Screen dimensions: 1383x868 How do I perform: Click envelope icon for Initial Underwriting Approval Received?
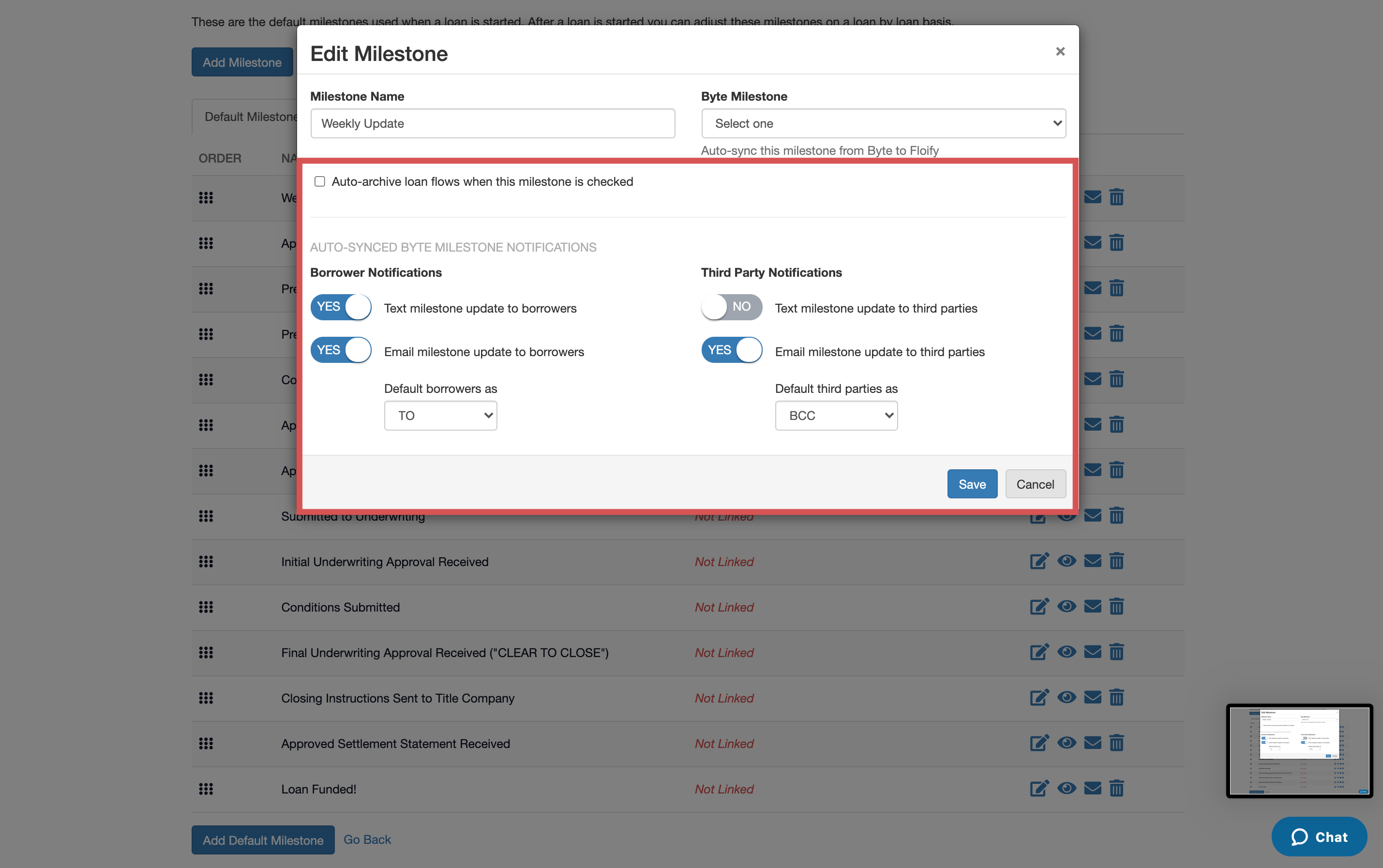click(x=1092, y=561)
